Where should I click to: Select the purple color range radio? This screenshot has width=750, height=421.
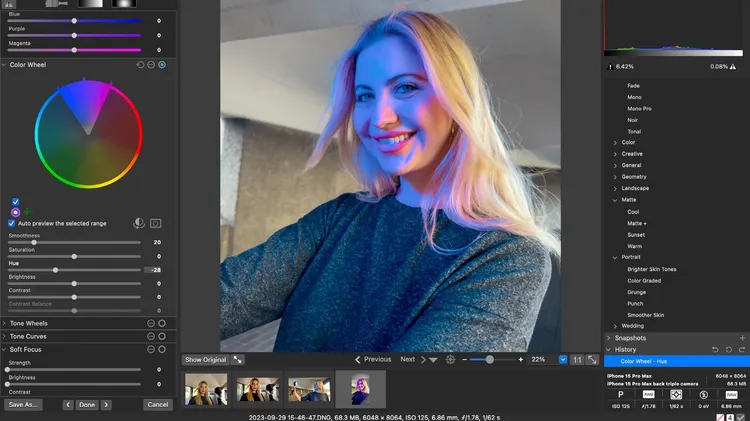(15, 212)
